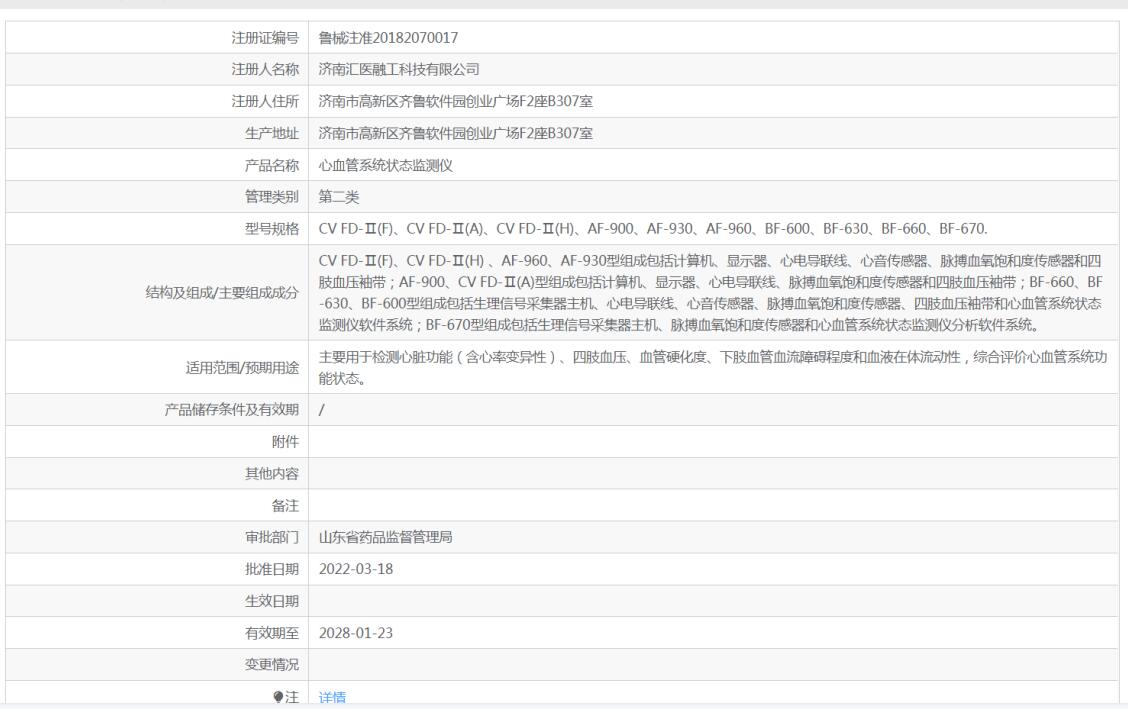Click the approving department 山东省药品监督管理局
This screenshot has height=709, width=1128.
pyautogui.click(x=386, y=537)
